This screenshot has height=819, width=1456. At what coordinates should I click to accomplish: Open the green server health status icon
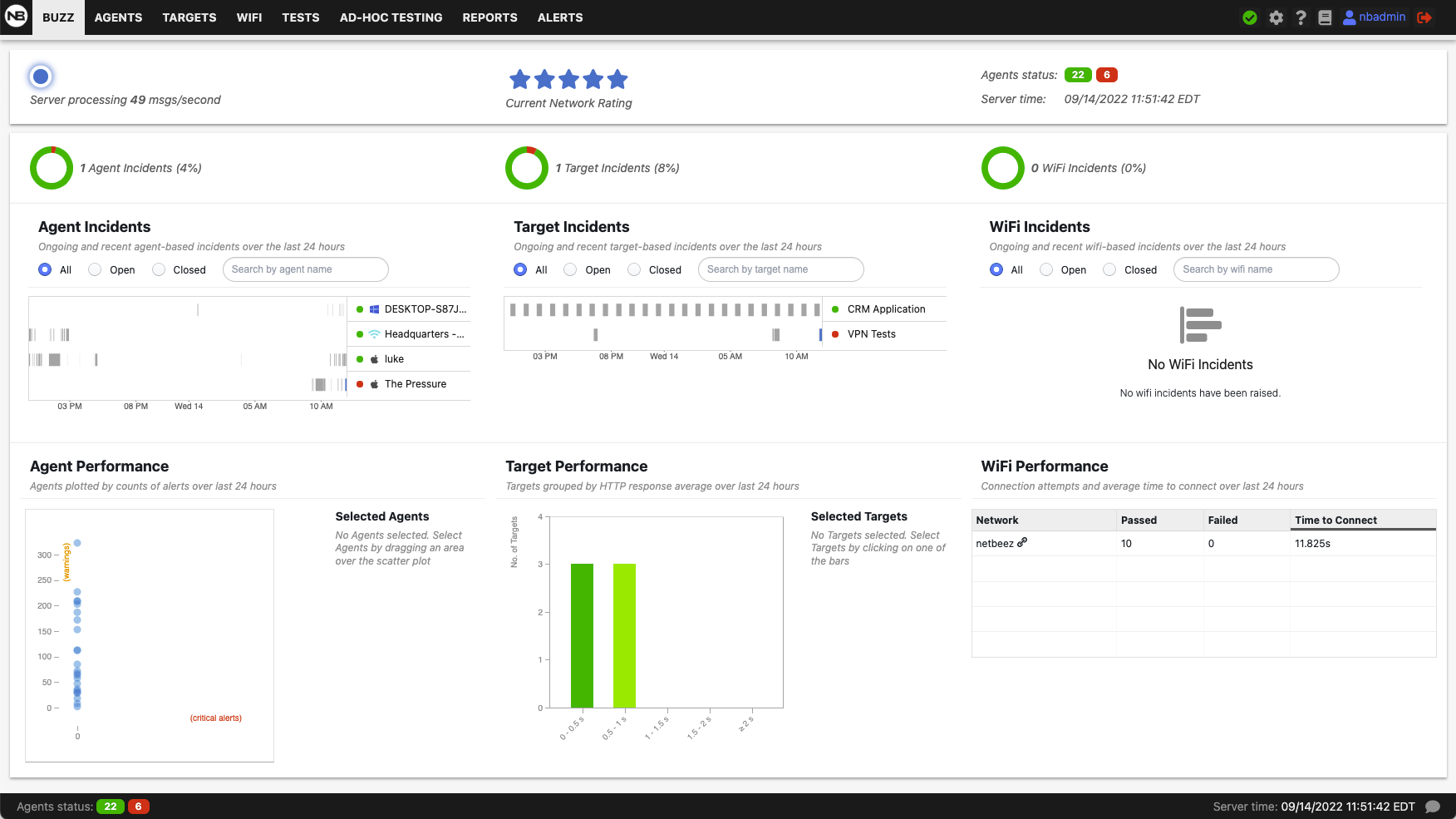coord(1250,17)
